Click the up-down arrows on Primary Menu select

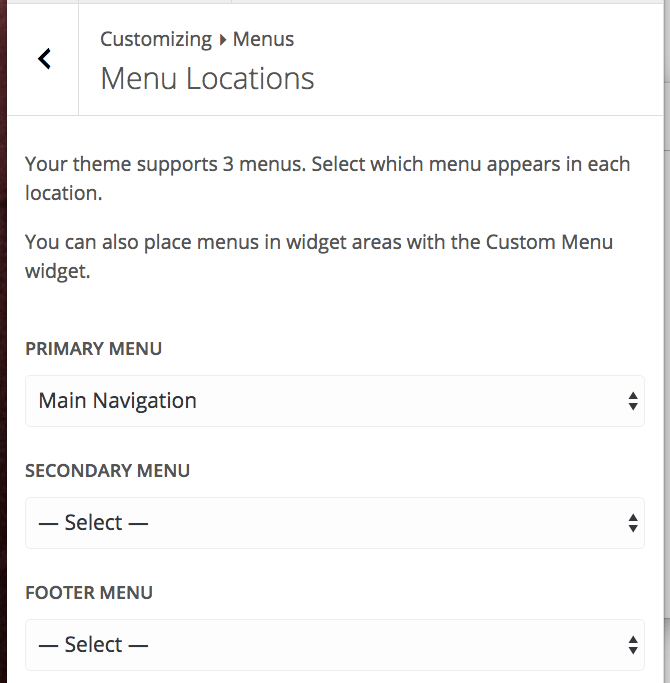(x=632, y=401)
